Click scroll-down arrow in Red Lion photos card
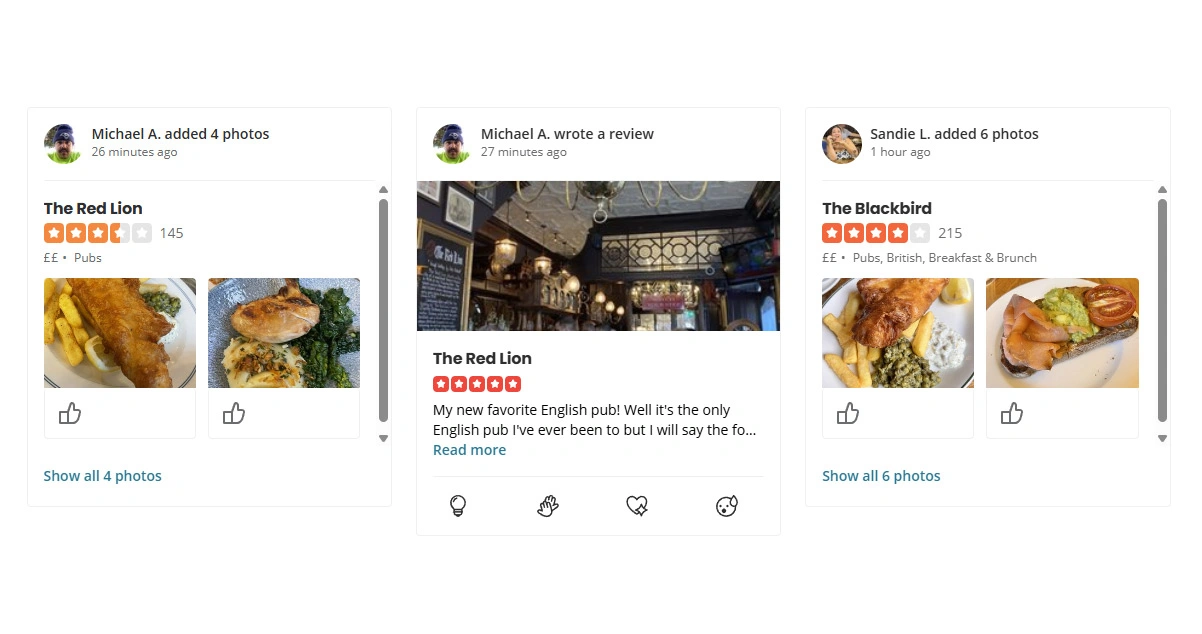1202x634 pixels. coord(383,438)
